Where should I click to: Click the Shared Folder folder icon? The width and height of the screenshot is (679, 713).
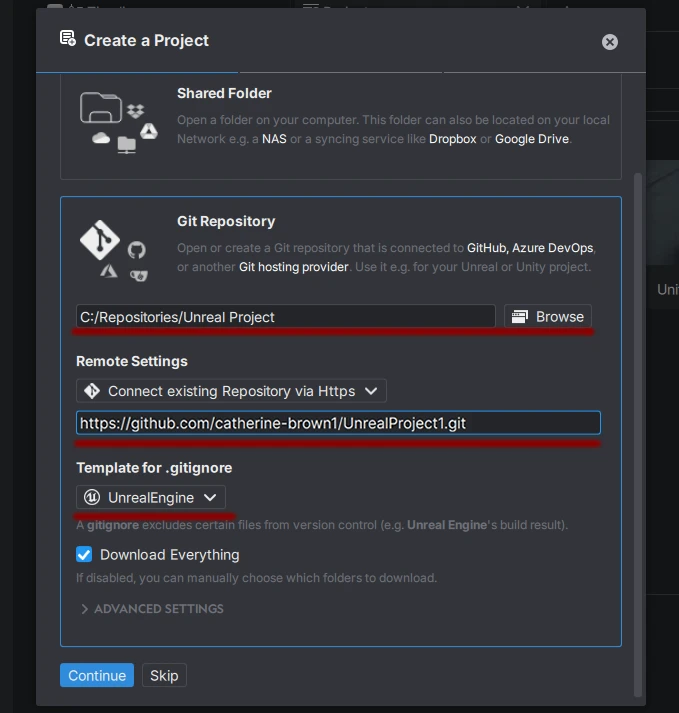click(101, 107)
